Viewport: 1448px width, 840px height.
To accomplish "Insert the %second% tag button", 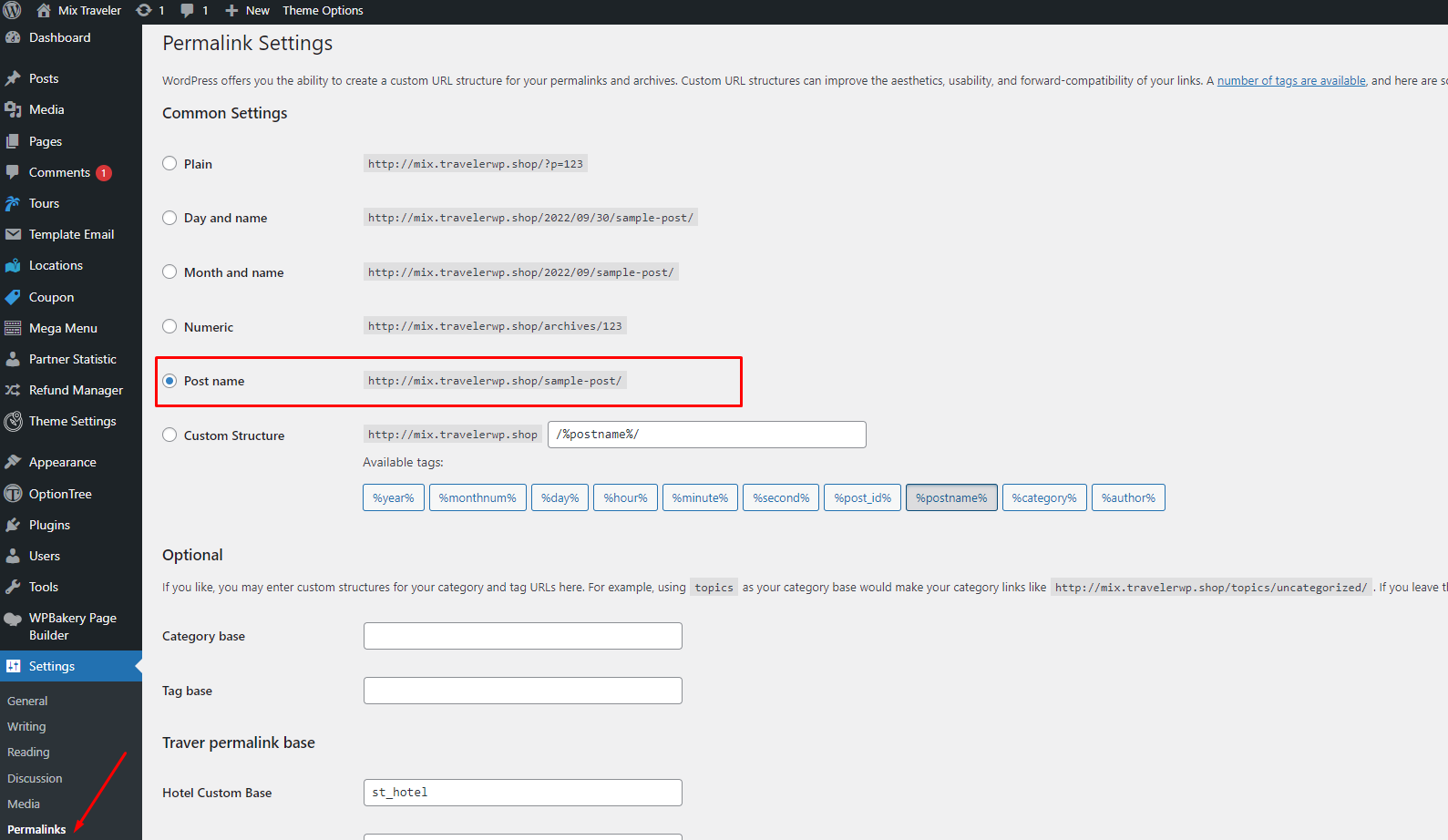I will pyautogui.click(x=781, y=497).
